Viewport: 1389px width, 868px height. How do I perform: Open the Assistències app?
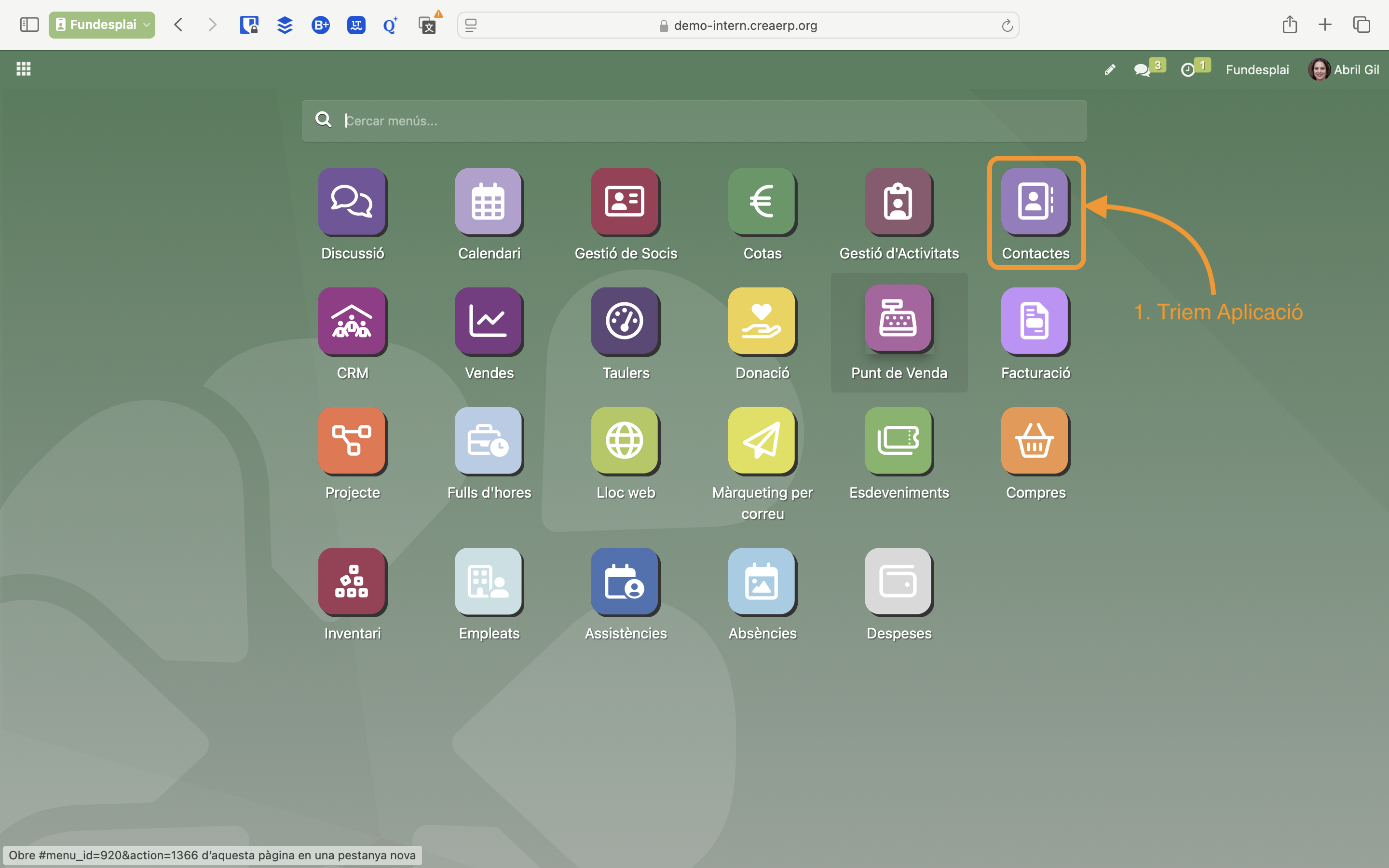click(625, 581)
